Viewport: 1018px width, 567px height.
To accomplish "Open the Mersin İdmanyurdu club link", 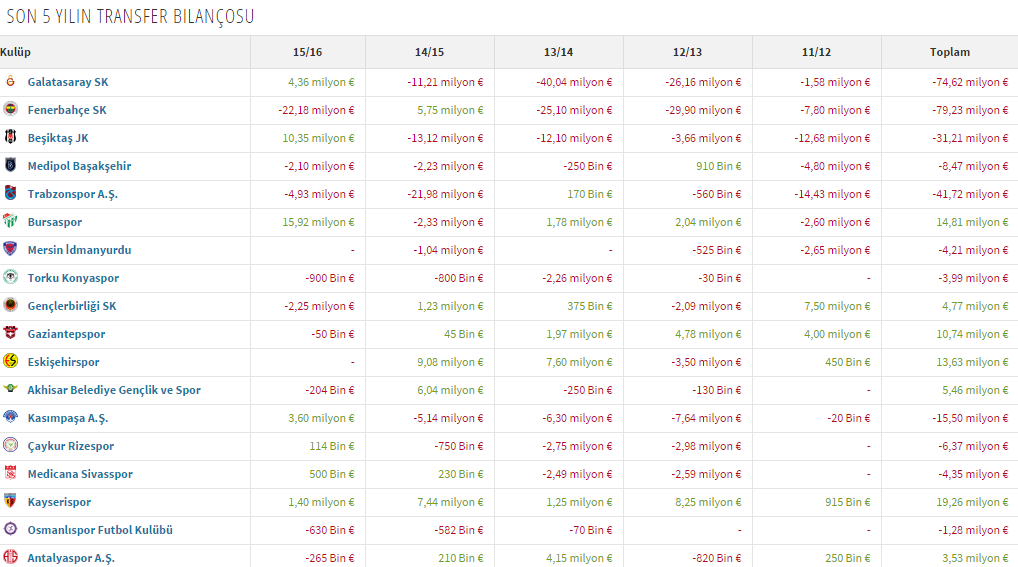I will click(x=79, y=250).
